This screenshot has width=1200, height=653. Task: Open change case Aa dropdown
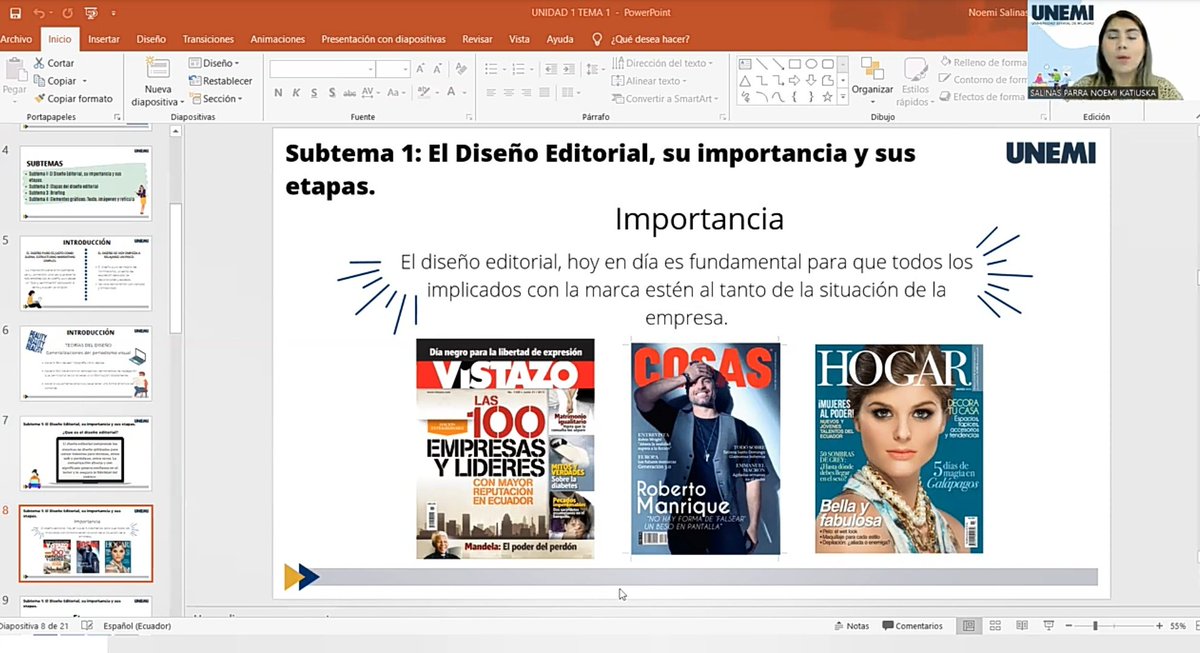point(396,93)
